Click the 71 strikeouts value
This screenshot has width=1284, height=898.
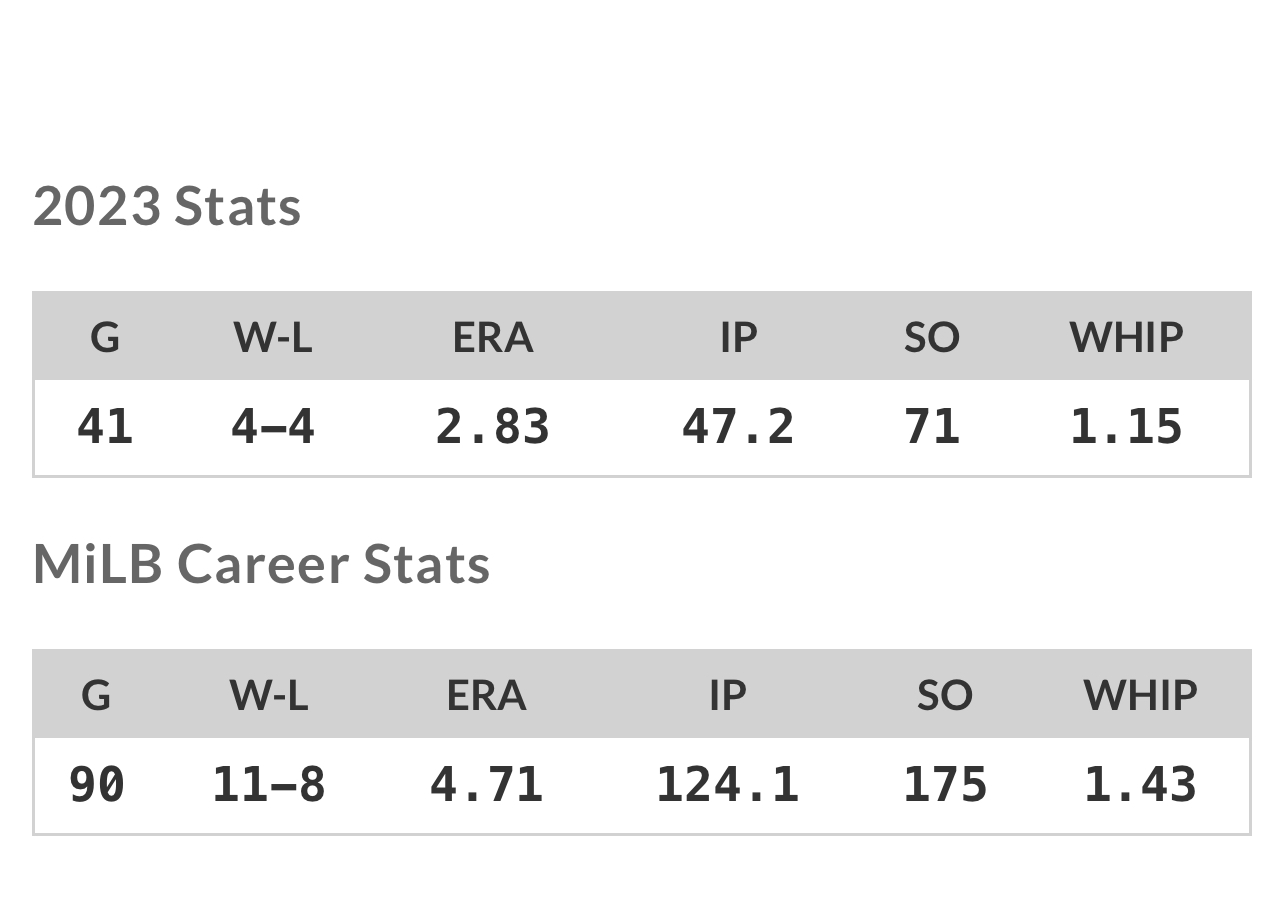[932, 427]
